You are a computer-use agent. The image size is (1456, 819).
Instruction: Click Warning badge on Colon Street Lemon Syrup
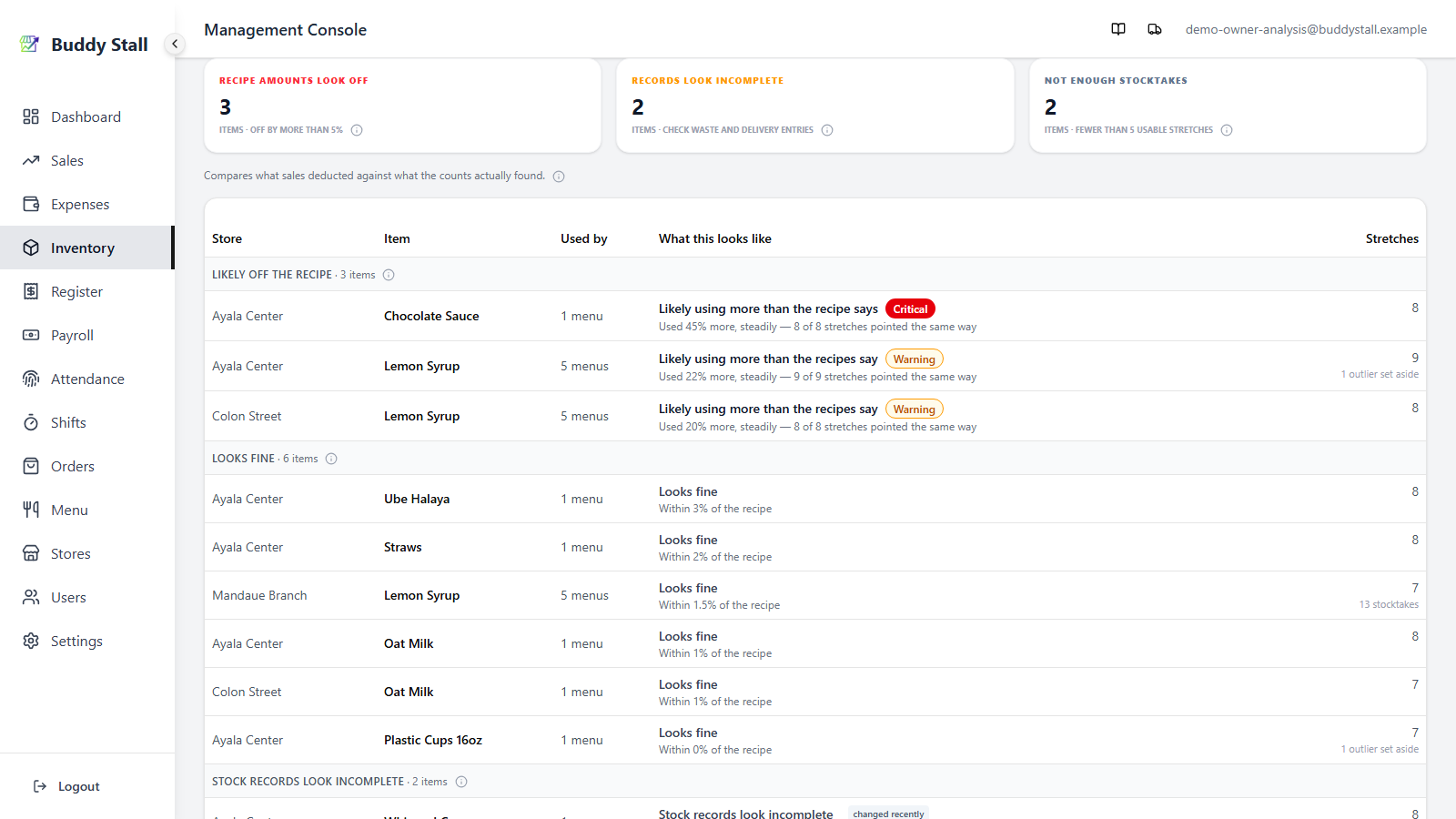click(x=915, y=409)
